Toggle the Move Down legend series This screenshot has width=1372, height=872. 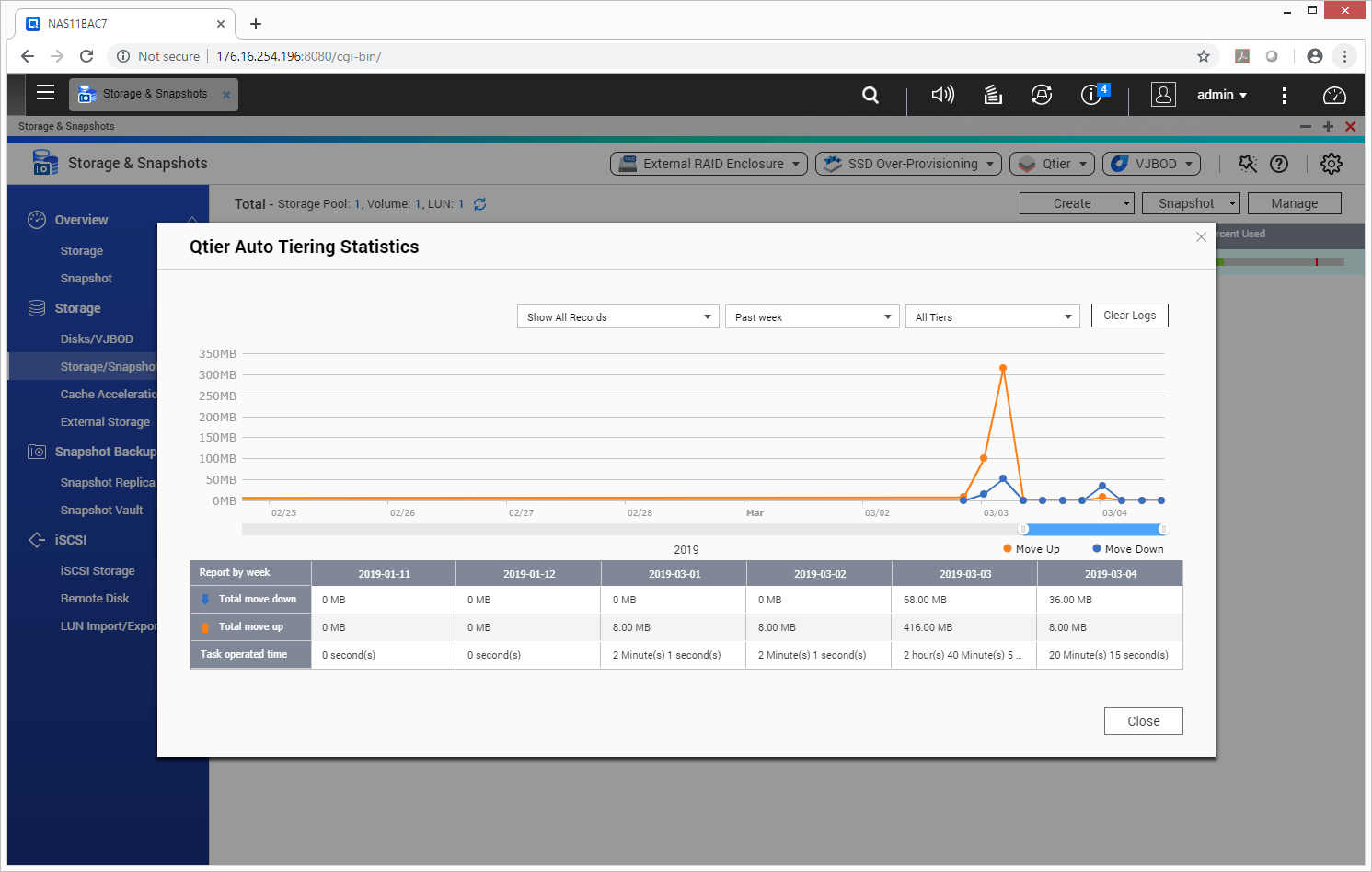pyautogui.click(x=1128, y=549)
